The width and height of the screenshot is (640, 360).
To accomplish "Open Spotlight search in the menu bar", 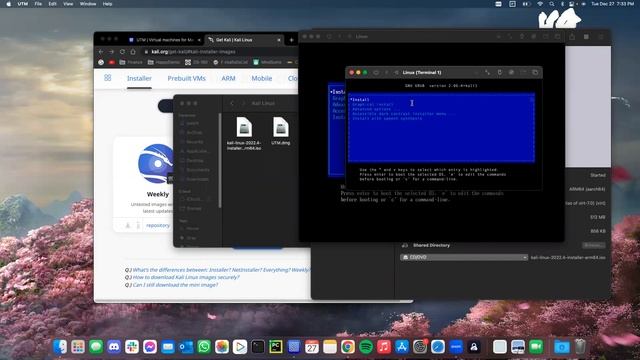I will click(552, 4).
